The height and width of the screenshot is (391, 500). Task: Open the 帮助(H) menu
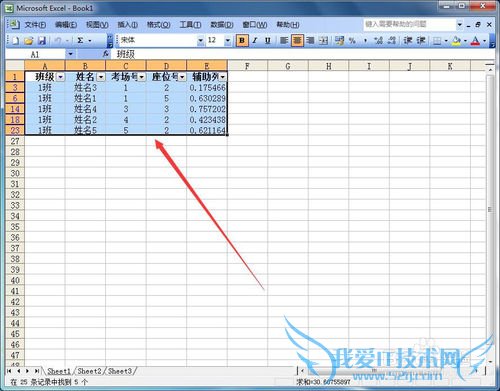tap(288, 25)
